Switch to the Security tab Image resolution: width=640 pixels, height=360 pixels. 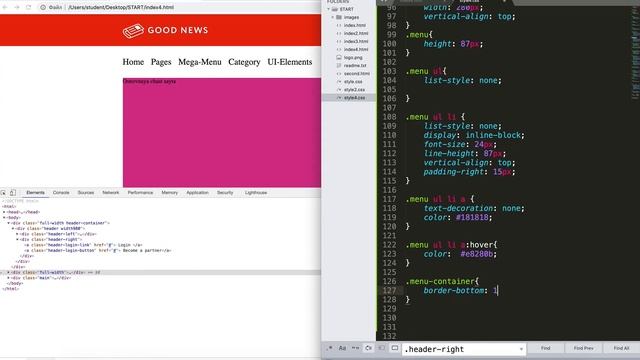[x=225, y=193]
